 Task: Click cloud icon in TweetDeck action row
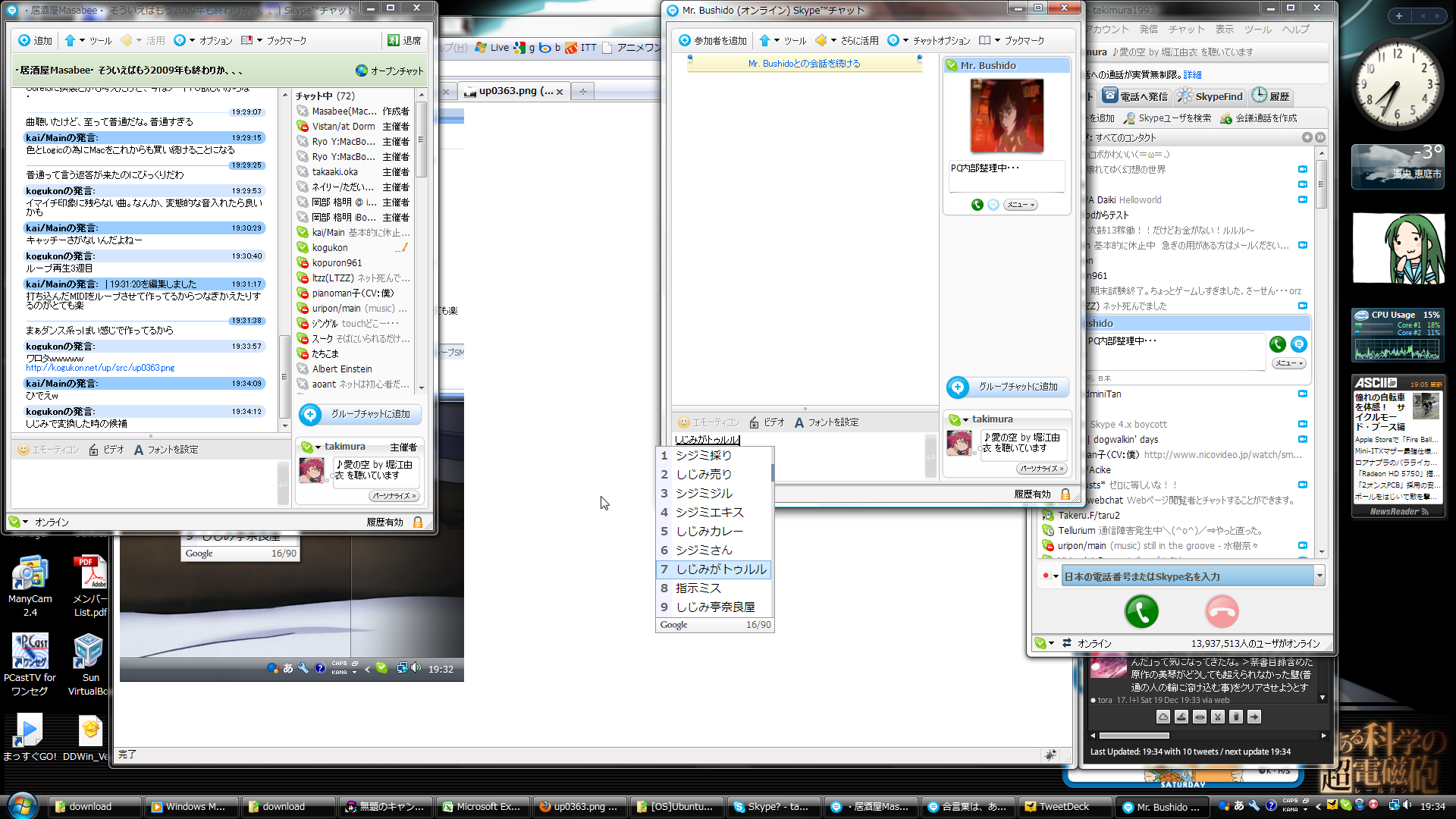click(1163, 717)
